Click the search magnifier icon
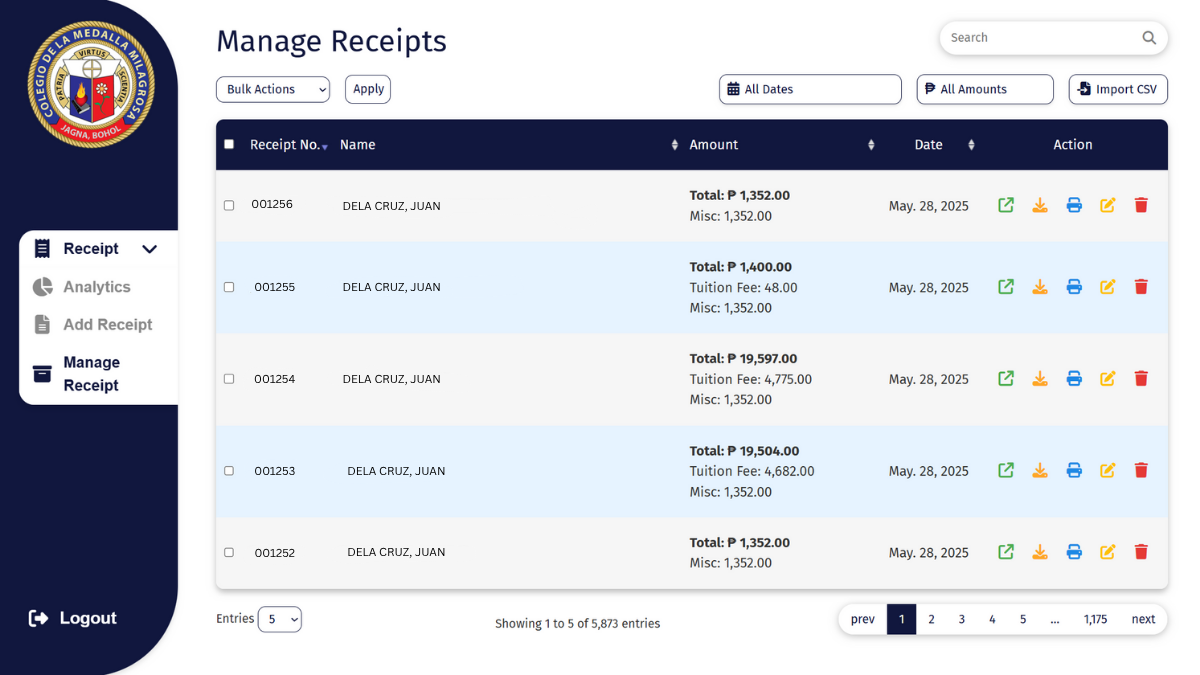This screenshot has width=1200, height=675. [x=1149, y=38]
